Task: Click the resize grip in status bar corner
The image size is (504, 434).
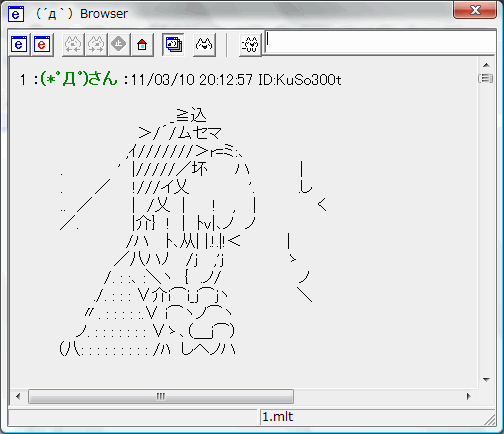Action: point(490,420)
